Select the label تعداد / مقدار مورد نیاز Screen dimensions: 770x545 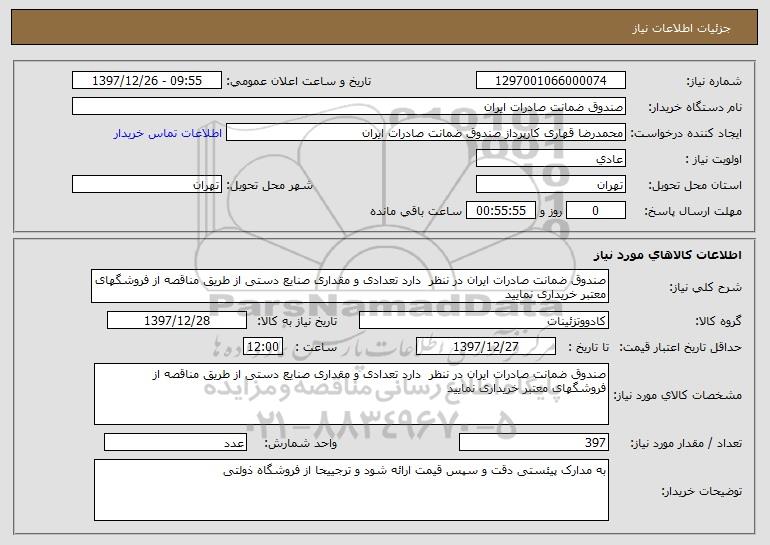[x=686, y=443]
